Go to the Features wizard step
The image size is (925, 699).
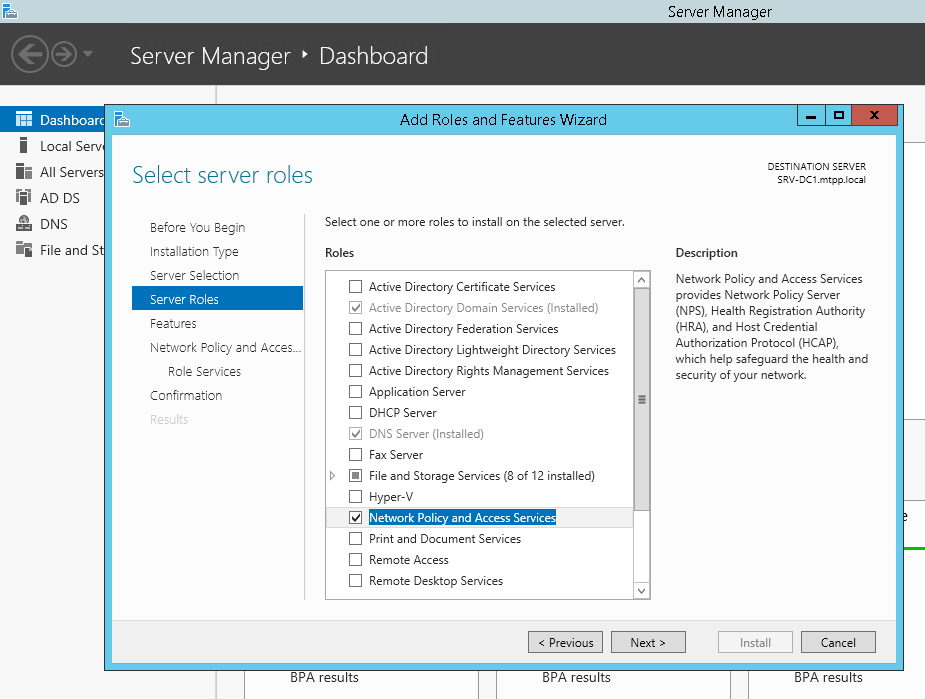coord(173,324)
